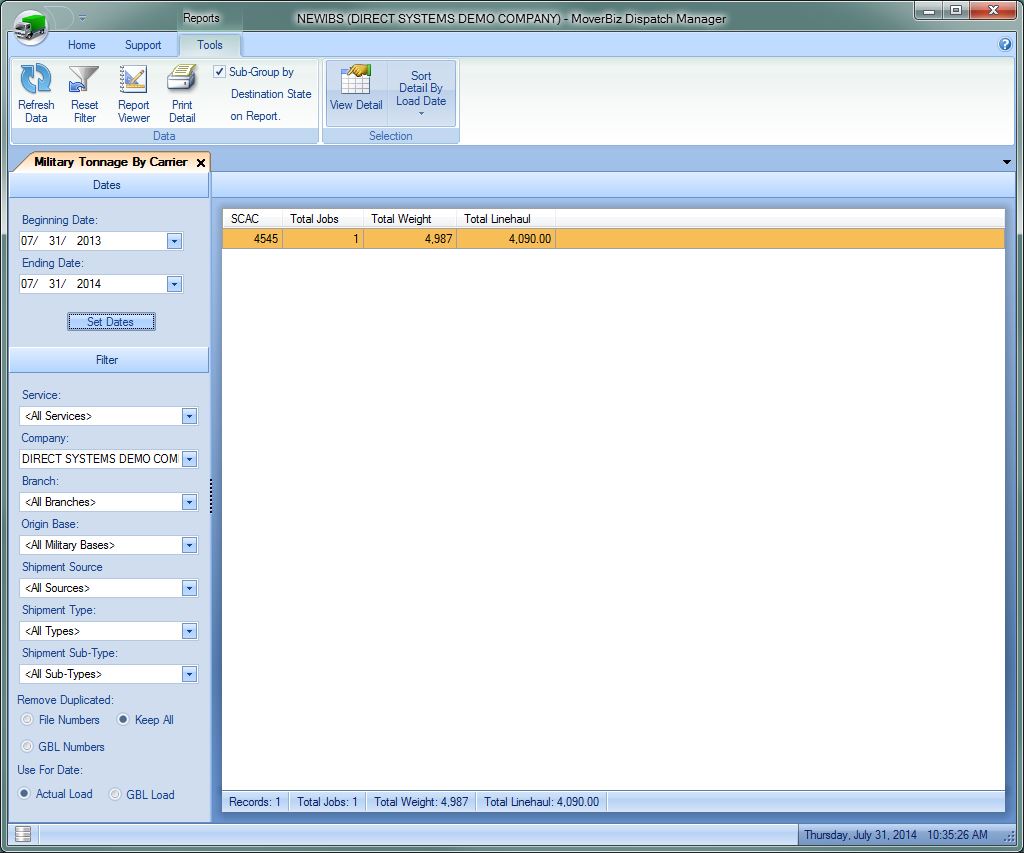
Task: Select the Keep All radio button
Action: click(x=124, y=720)
